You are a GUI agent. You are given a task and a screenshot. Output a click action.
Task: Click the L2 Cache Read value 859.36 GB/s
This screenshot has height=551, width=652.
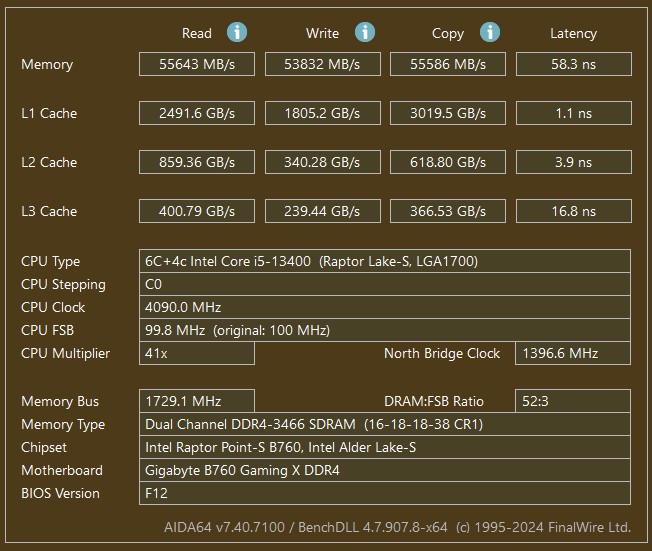click(x=197, y=162)
